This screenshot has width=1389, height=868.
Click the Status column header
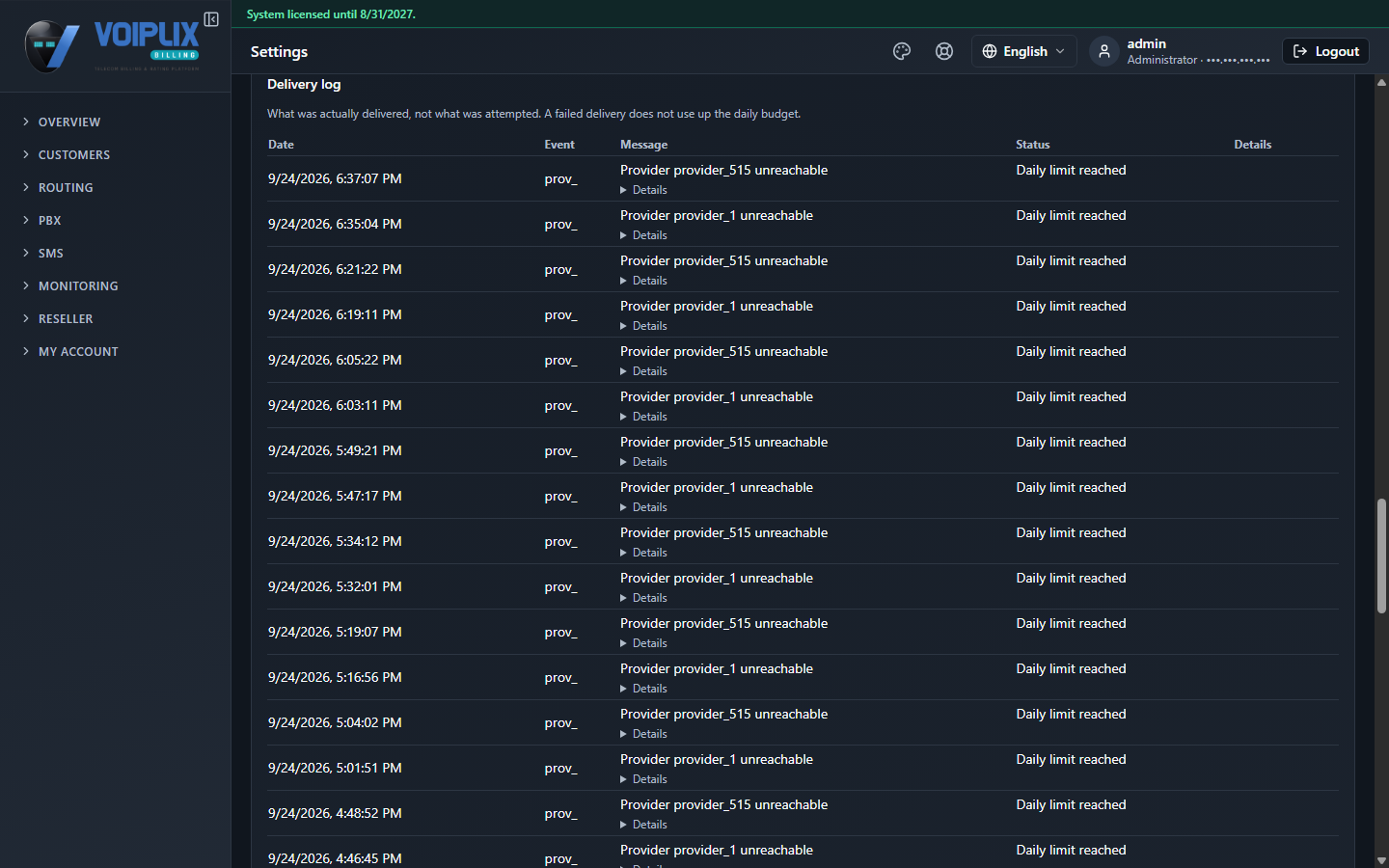pyautogui.click(x=1032, y=145)
